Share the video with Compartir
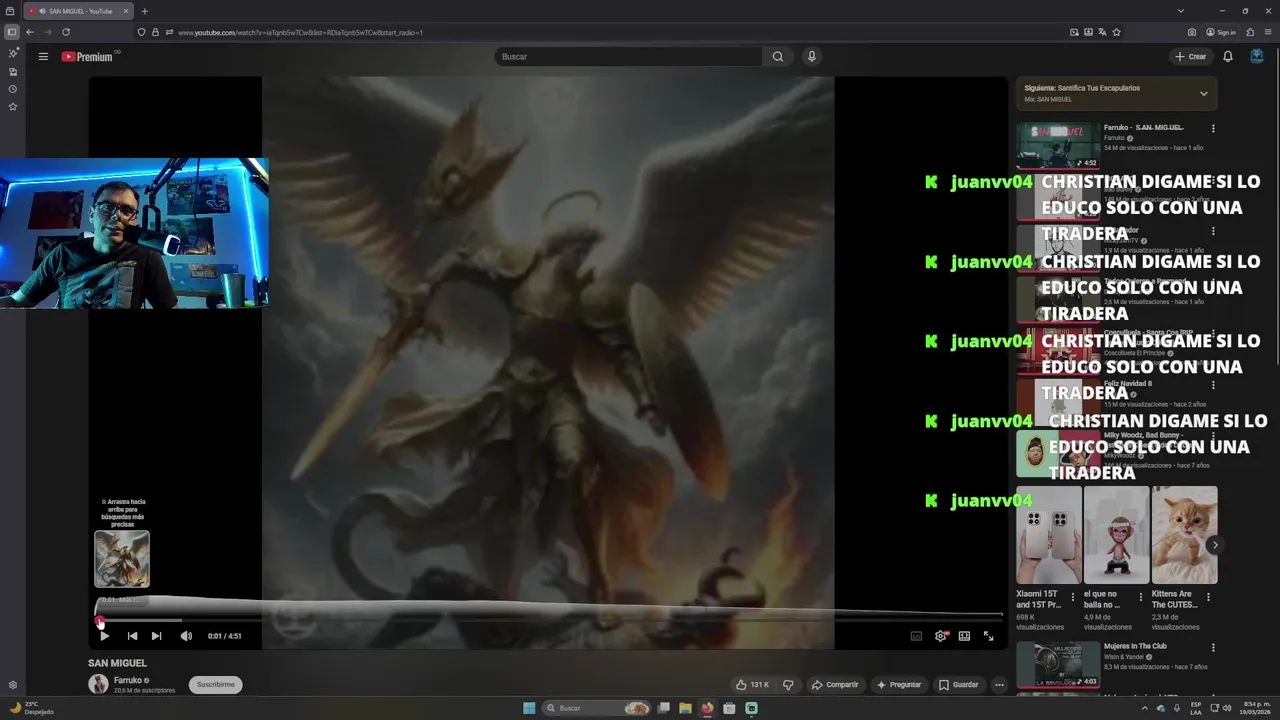This screenshot has height=720, width=1280. click(835, 685)
